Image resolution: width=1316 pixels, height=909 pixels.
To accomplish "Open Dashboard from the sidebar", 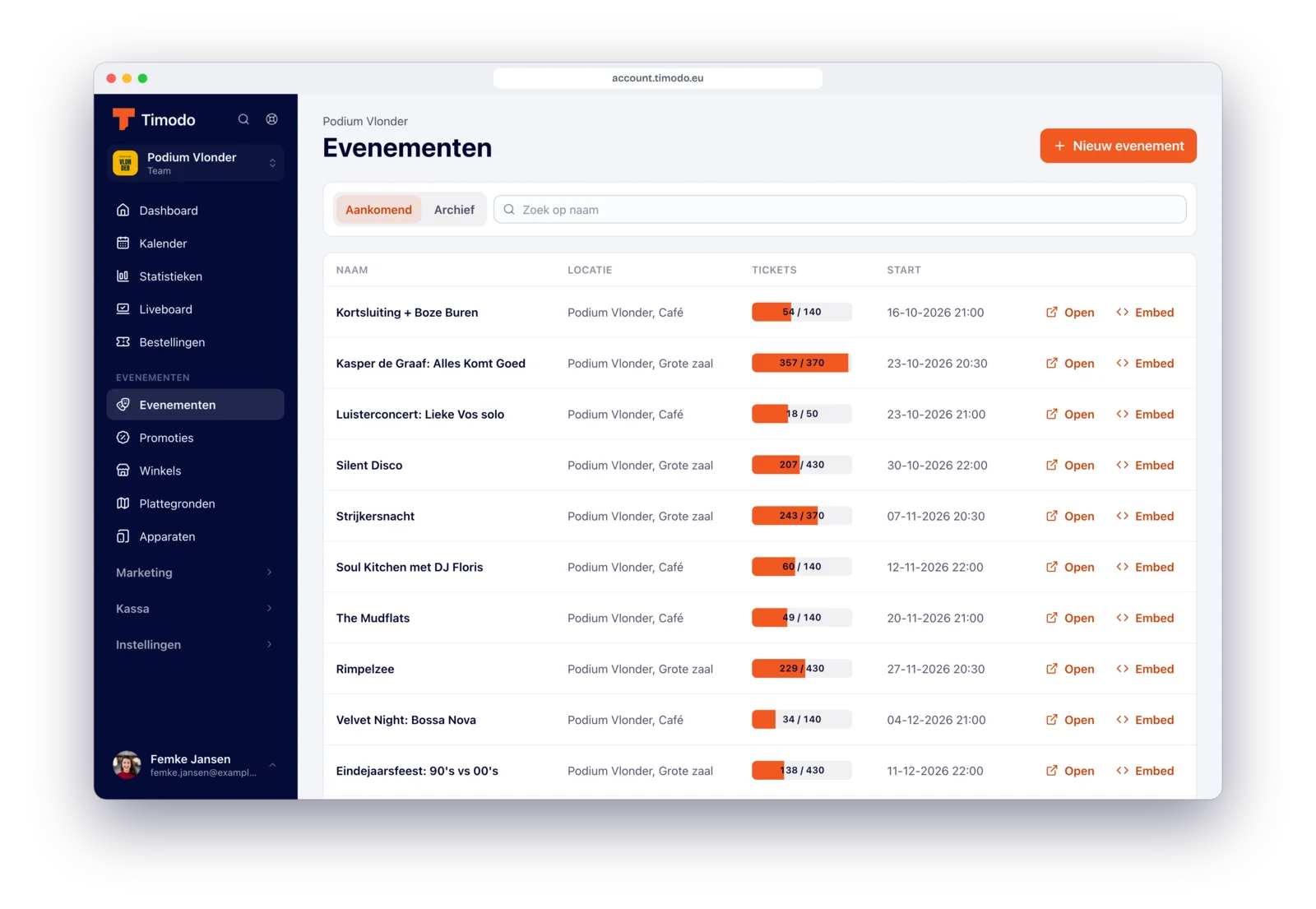I will 195,211.
